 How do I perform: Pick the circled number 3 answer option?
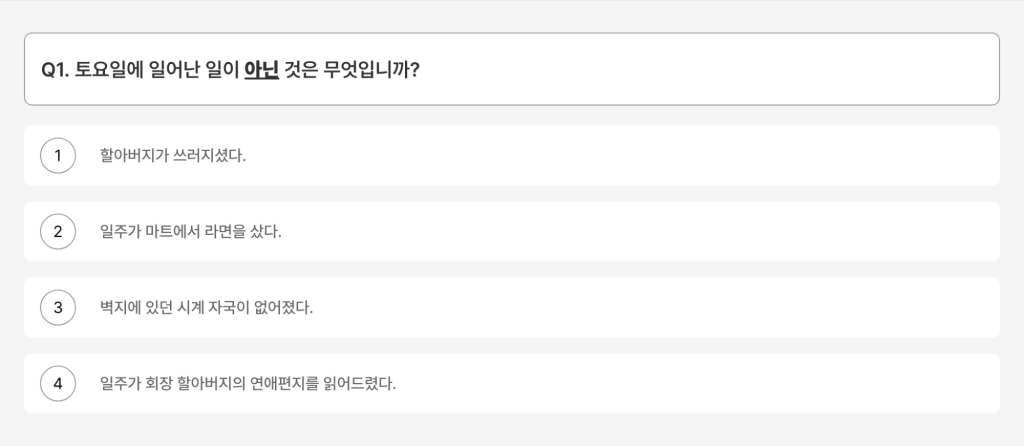click(x=58, y=307)
